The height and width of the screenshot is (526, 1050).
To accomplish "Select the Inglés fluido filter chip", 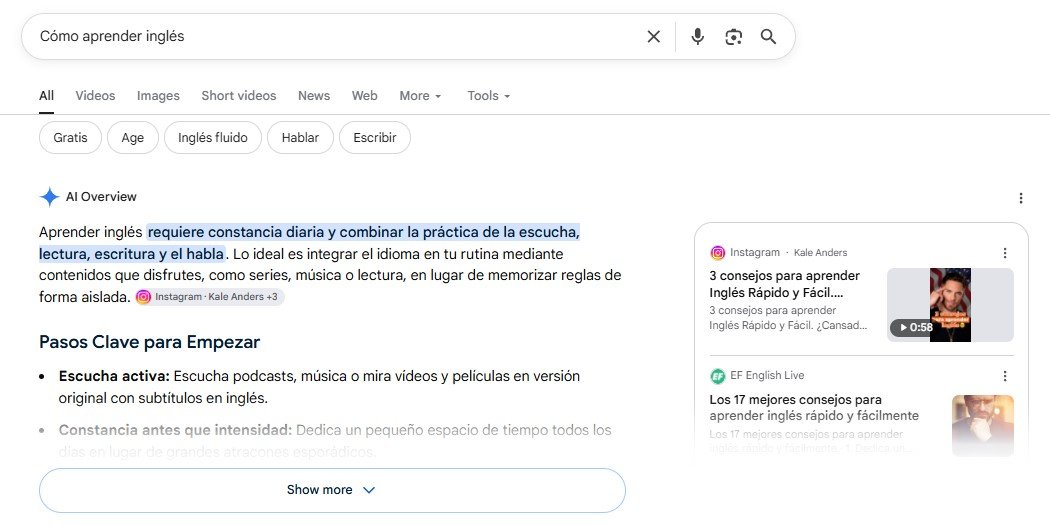I will coord(212,137).
